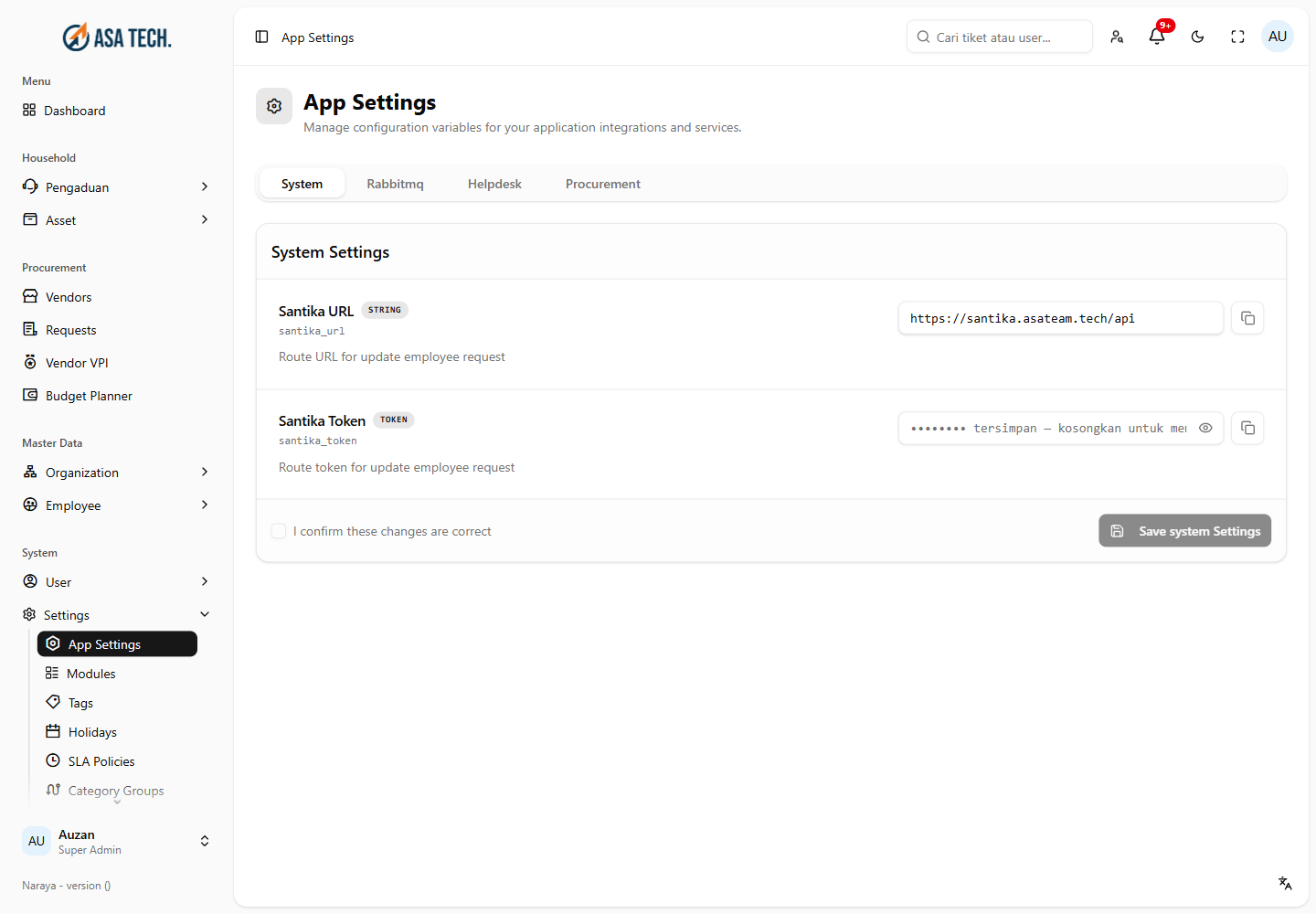Open Category Groups page
Image resolution: width=1316 pixels, height=914 pixels.
(x=117, y=791)
